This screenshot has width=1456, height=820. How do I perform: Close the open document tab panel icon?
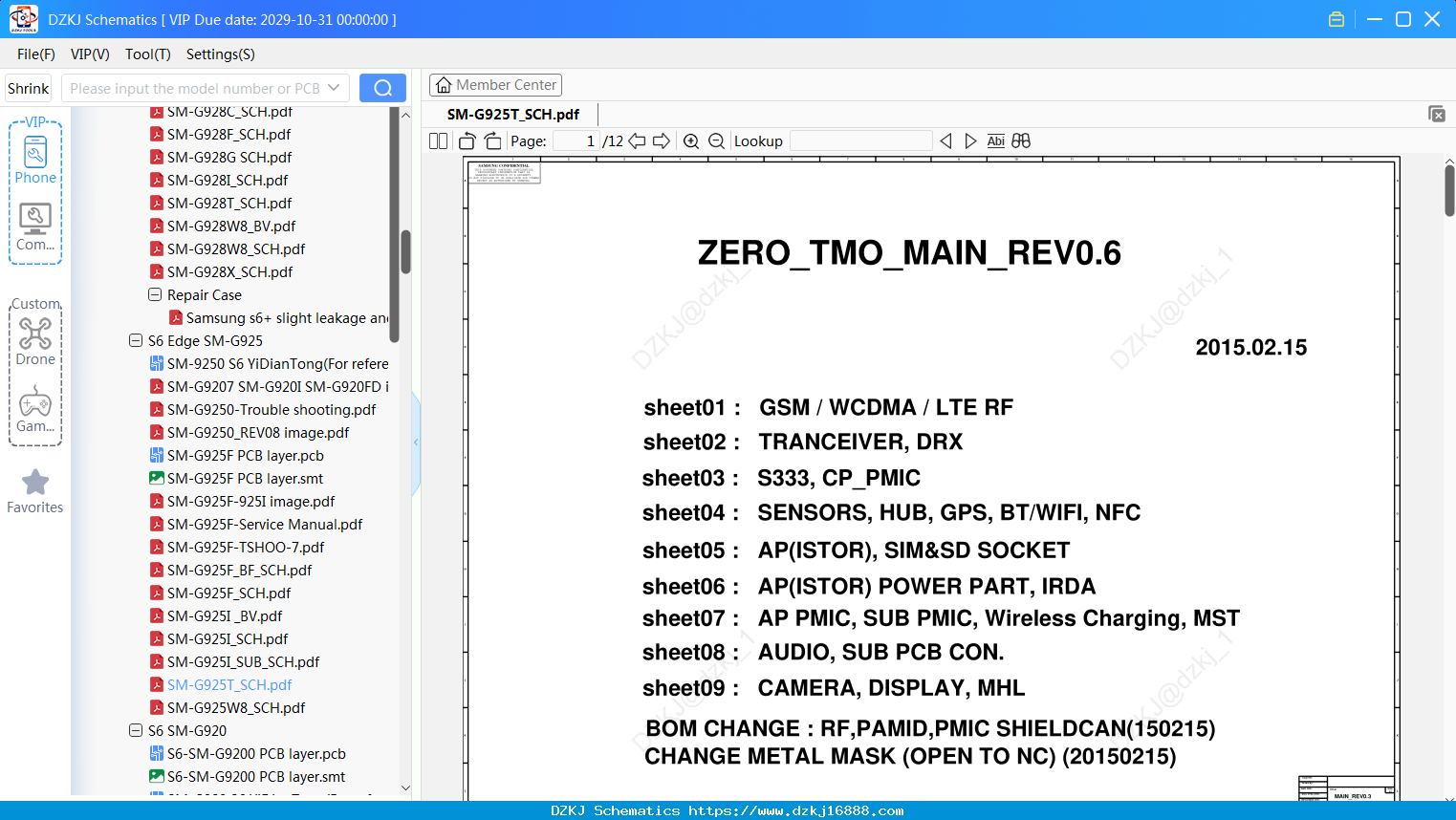click(1437, 114)
